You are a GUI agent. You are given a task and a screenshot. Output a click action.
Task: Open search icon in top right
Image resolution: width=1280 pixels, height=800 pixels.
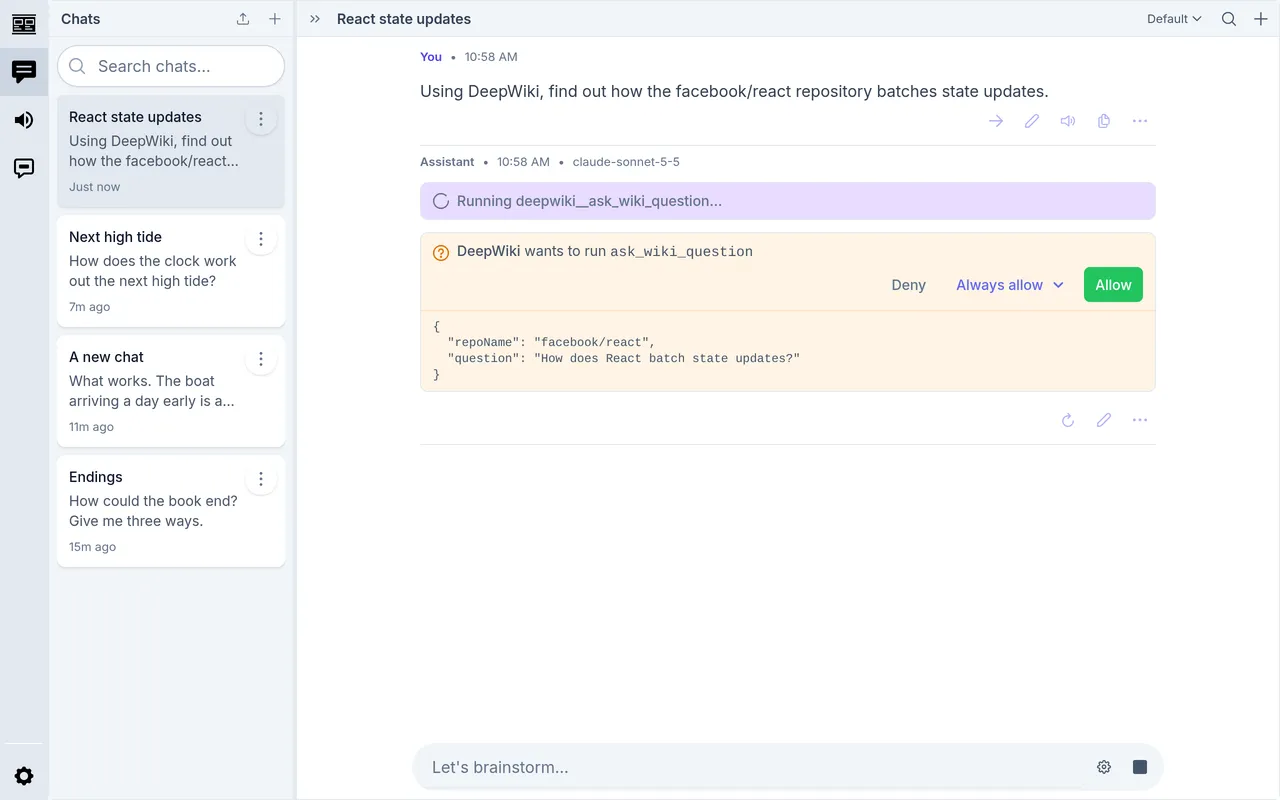click(1229, 19)
